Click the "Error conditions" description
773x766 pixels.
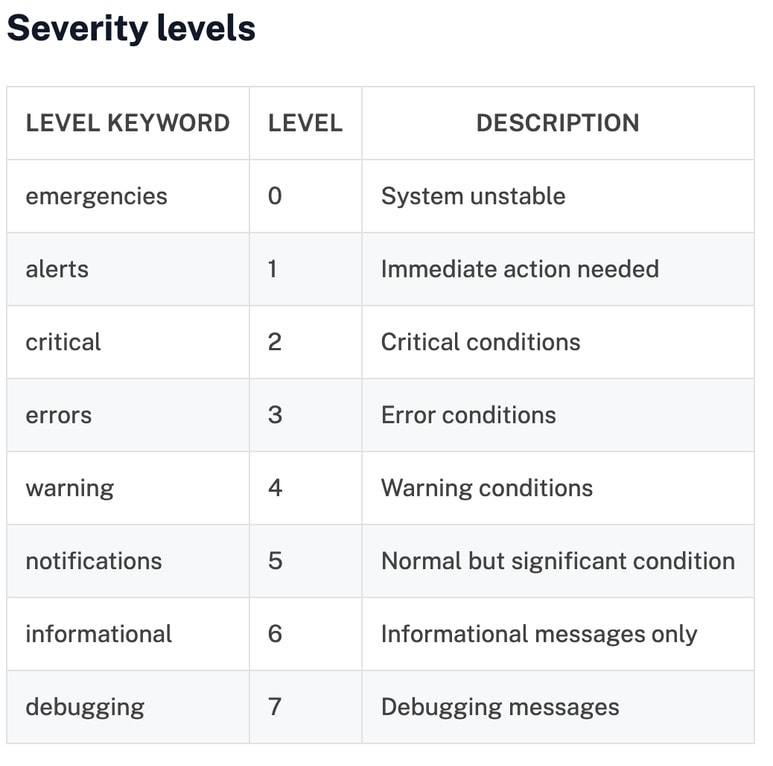[468, 415]
